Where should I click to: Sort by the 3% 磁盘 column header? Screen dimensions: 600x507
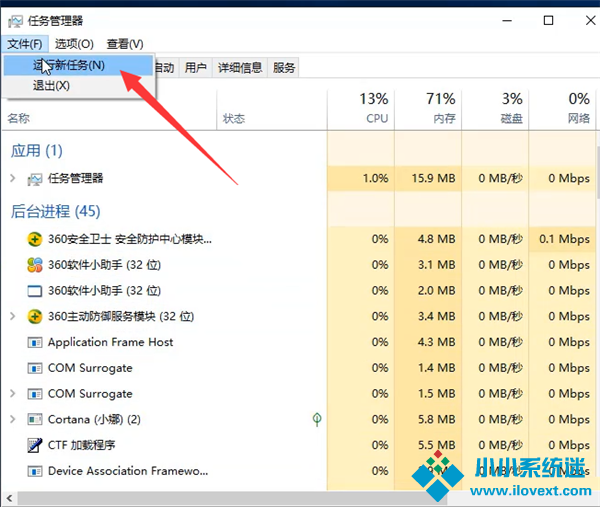point(496,109)
